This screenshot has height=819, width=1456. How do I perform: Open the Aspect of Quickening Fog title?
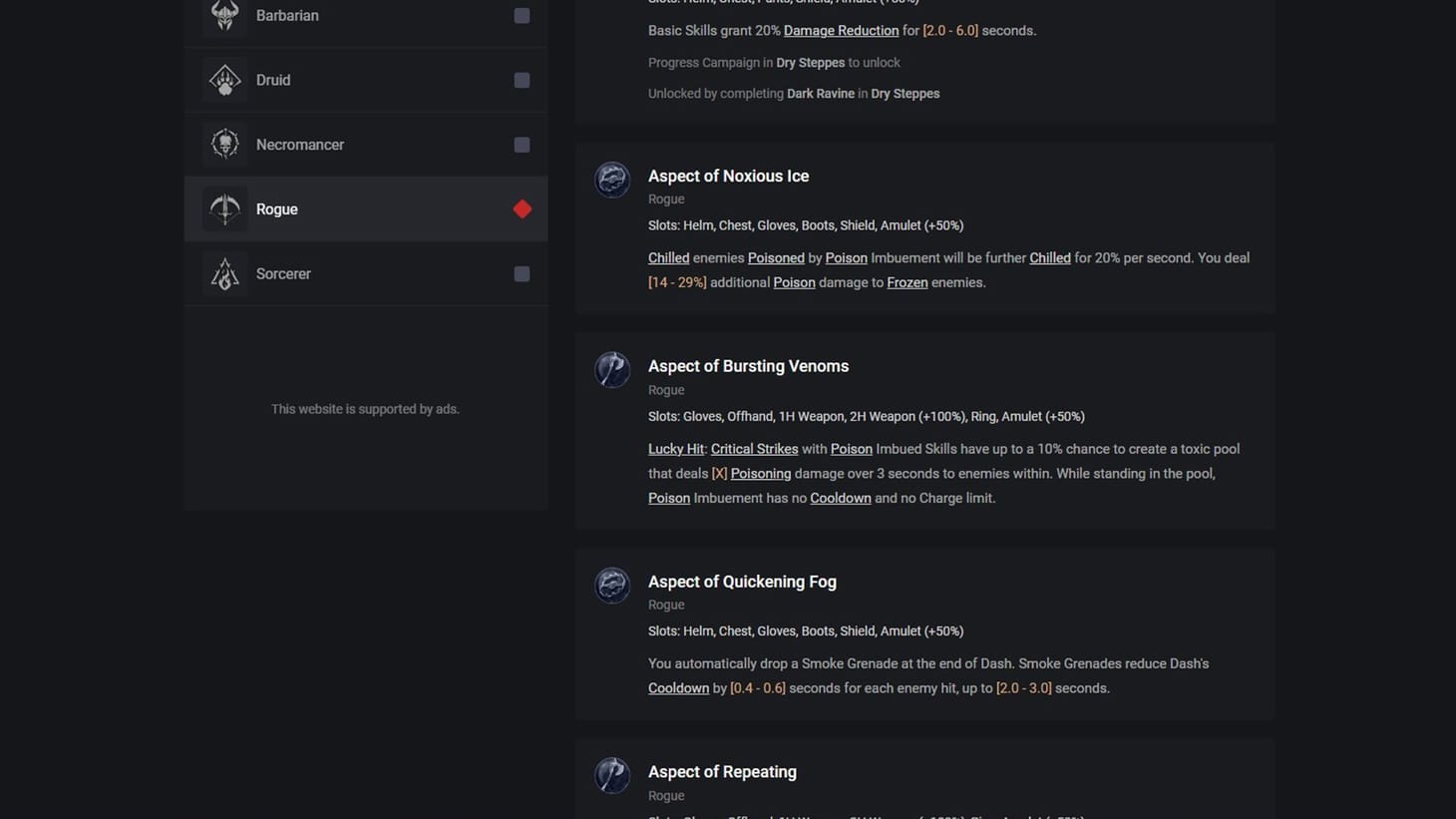coord(742,582)
